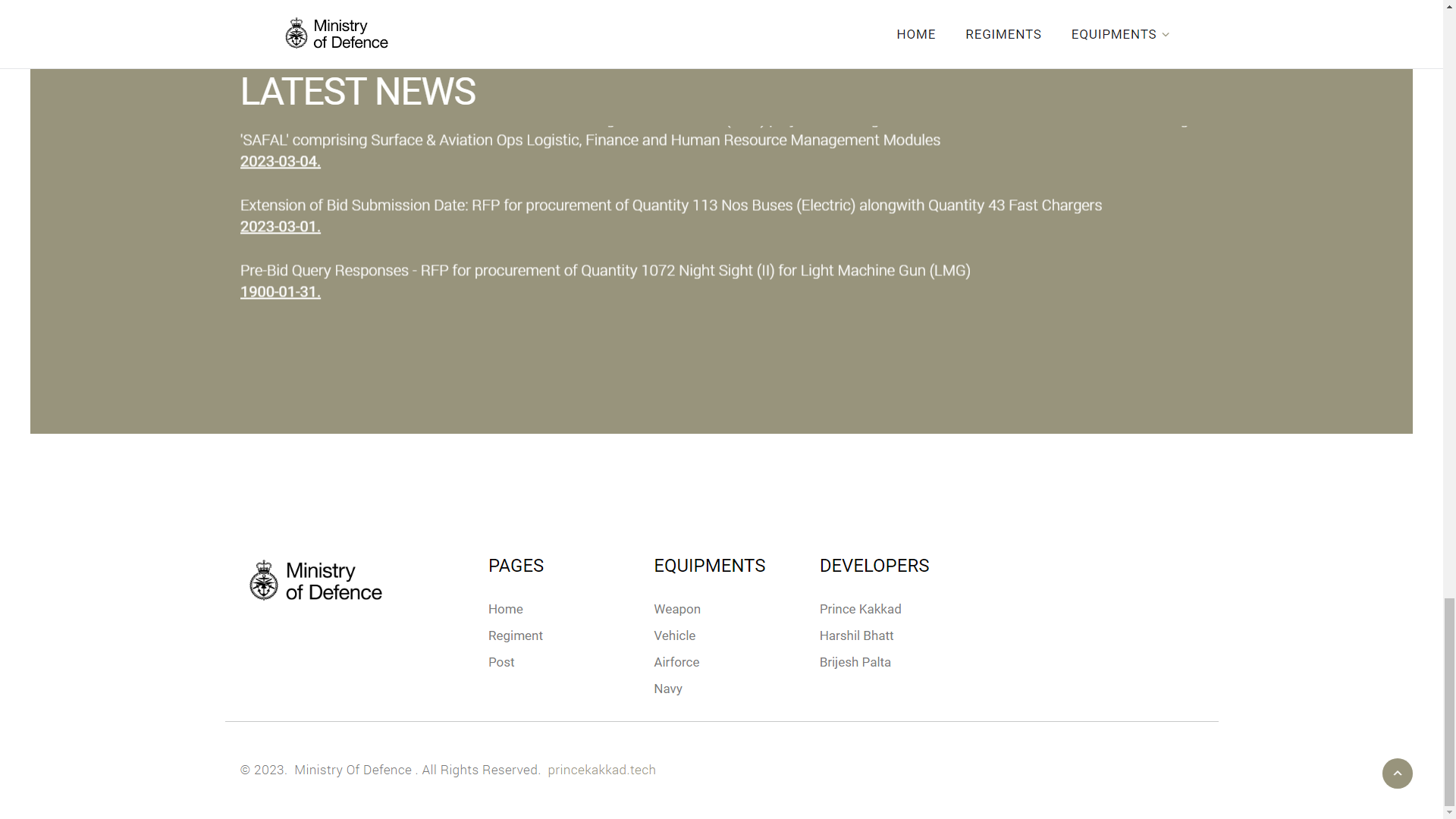Click the scrollbar down arrow

[1449, 813]
